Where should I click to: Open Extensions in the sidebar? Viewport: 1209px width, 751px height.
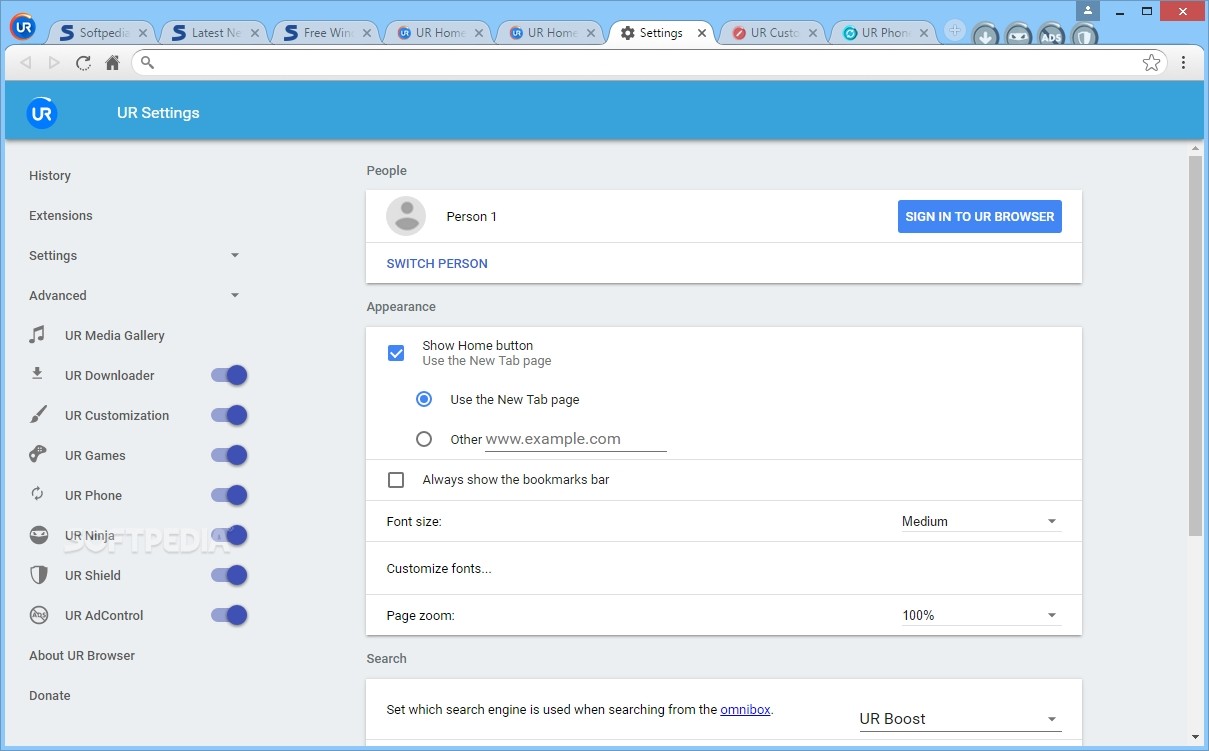61,215
